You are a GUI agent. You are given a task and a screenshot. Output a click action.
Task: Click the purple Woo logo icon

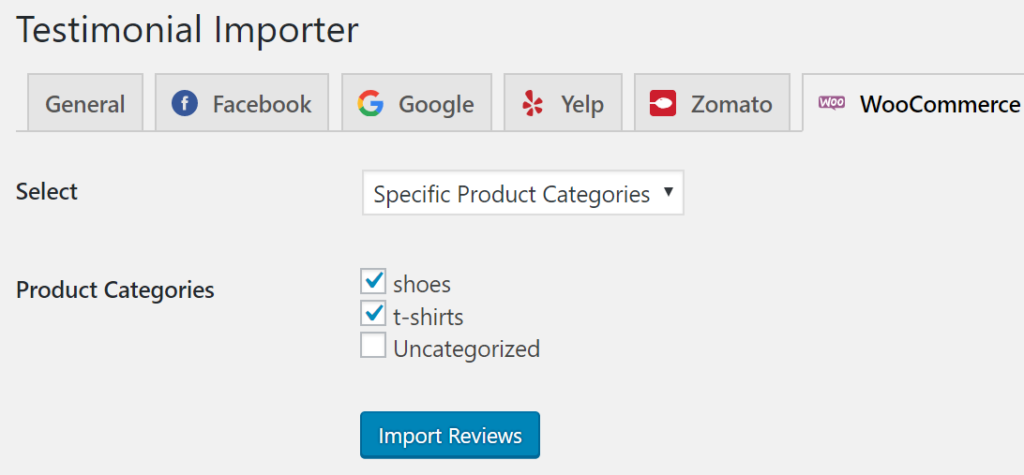point(831,102)
